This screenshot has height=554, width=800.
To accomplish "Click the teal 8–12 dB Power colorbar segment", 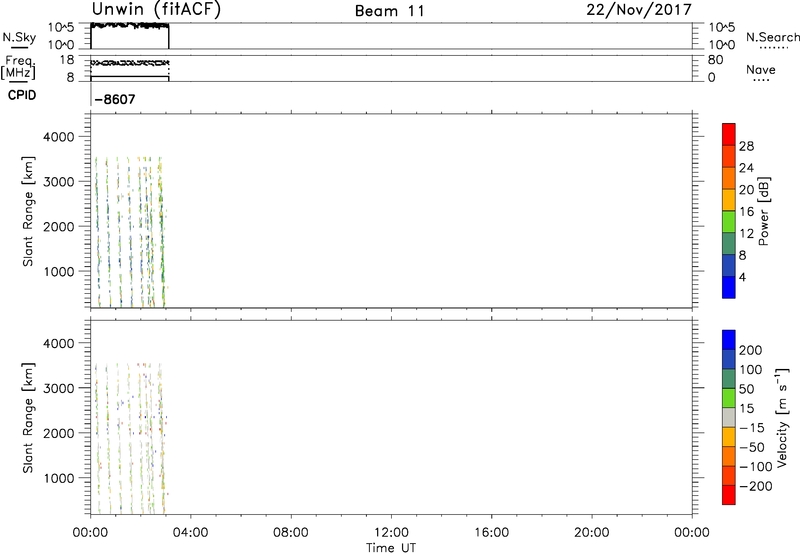I will 729,244.
